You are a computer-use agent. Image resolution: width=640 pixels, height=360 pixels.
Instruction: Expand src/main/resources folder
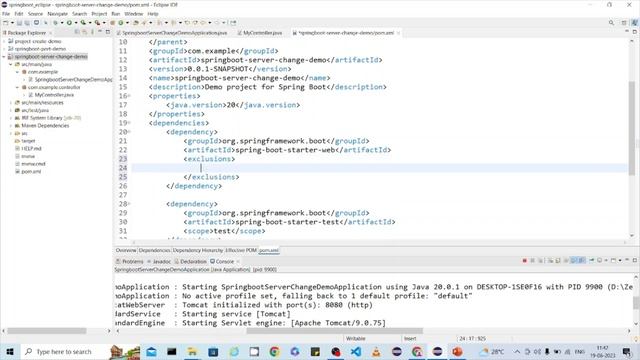point(11,102)
